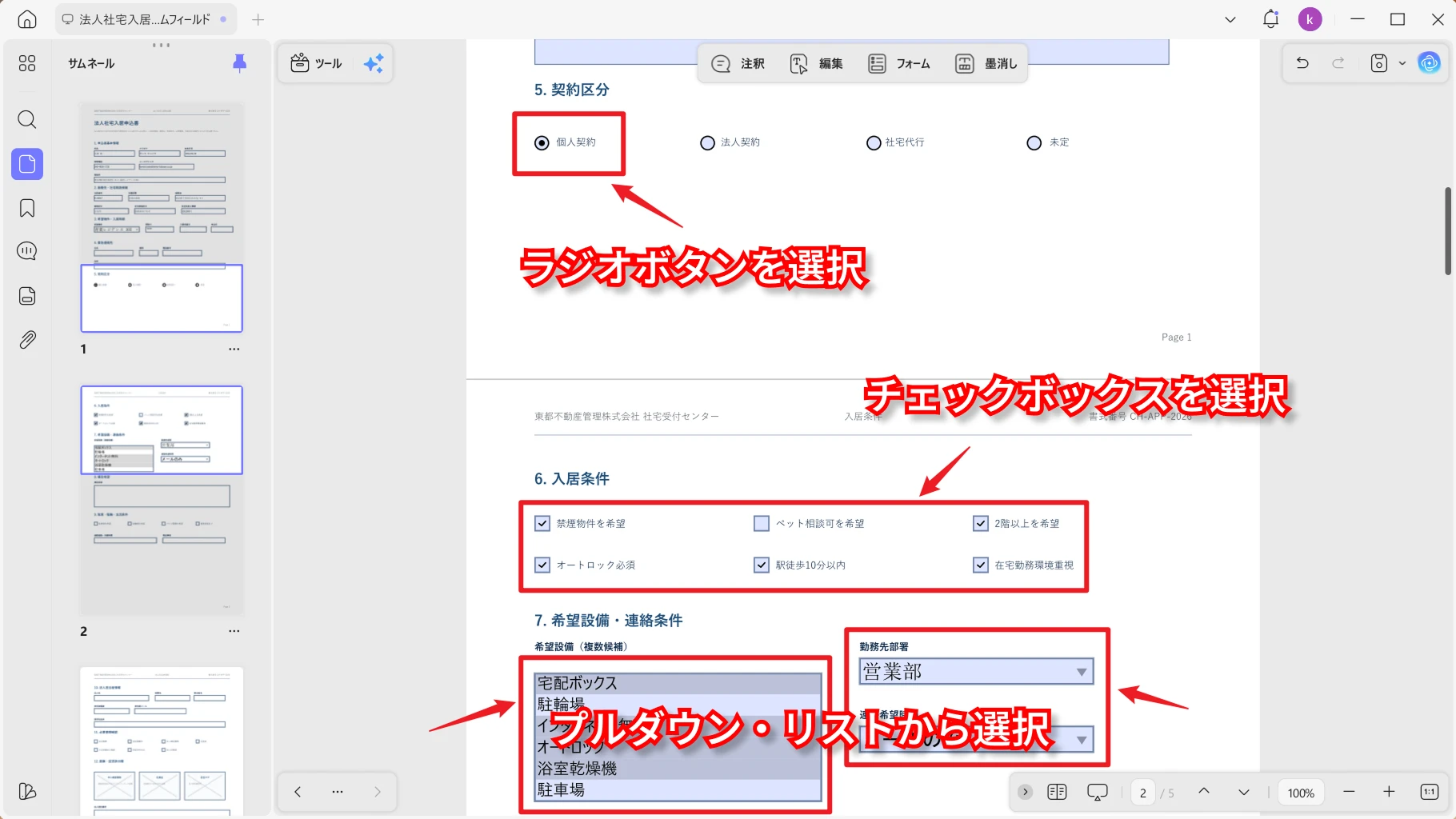Open the user account avatar k
The width and height of the screenshot is (1456, 819).
click(1310, 19)
